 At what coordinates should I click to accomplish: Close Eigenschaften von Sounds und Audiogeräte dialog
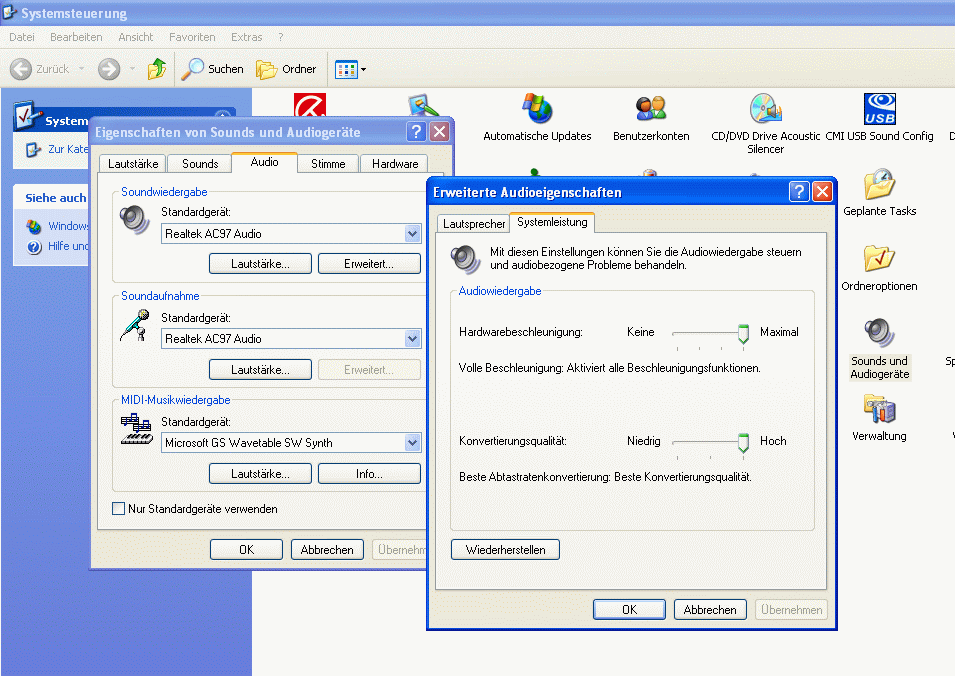[440, 132]
